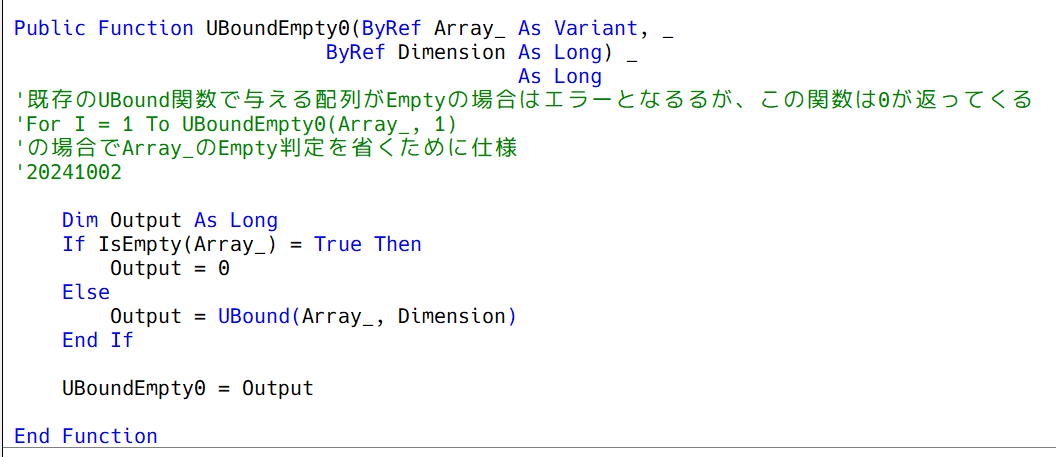Click the 'ByRef Dimension As Long' parameter line
This screenshot has height=457, width=1056.
482,52
